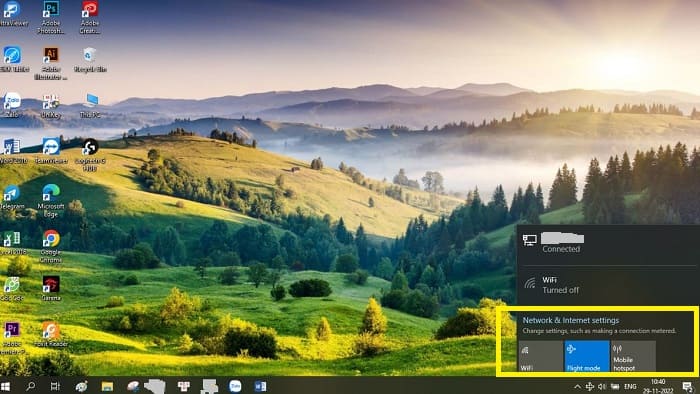
Task: Open This PC desktop icon
Action: pyautogui.click(x=90, y=105)
